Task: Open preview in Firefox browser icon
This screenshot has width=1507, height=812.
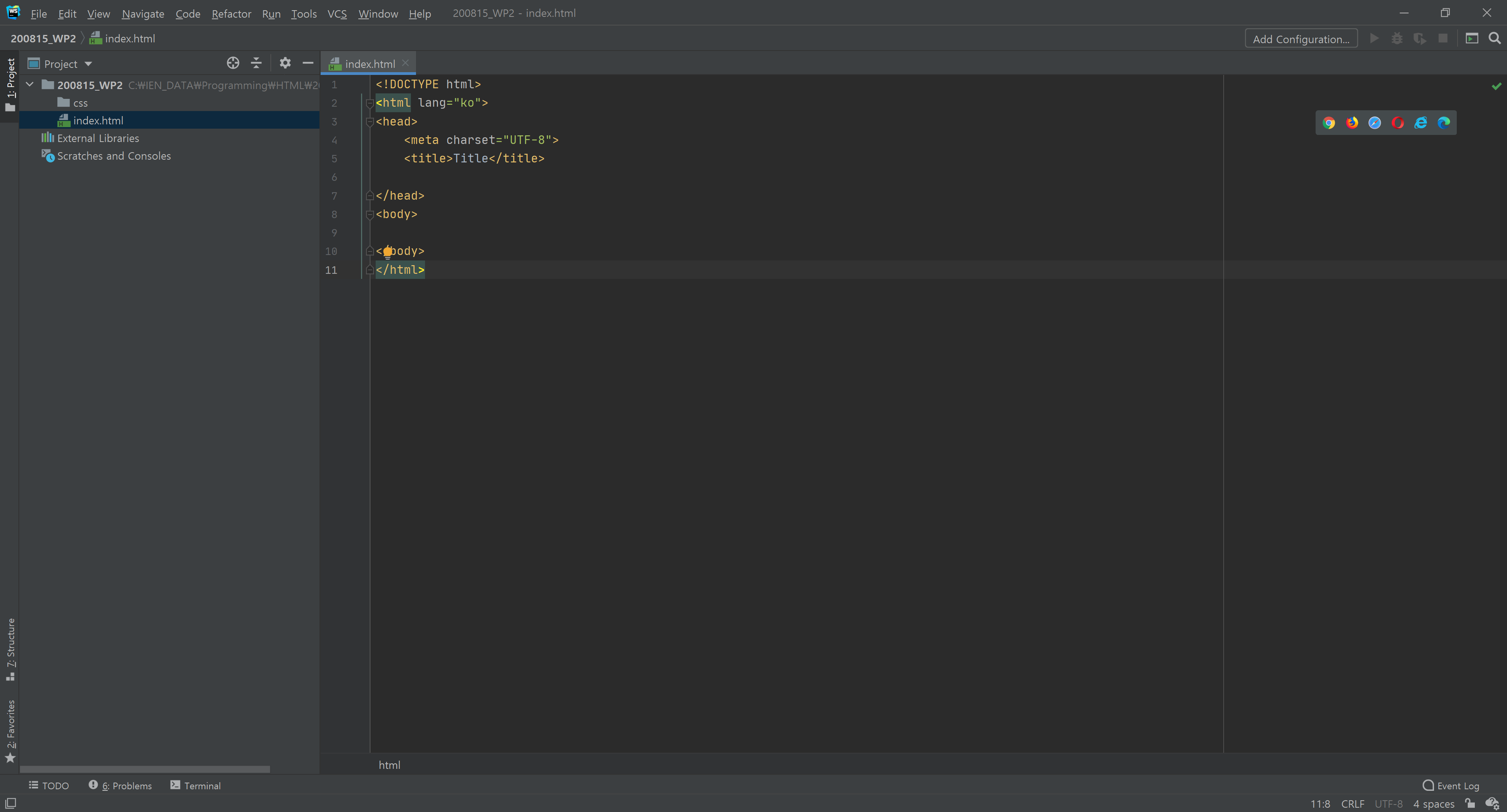Action: [1351, 123]
